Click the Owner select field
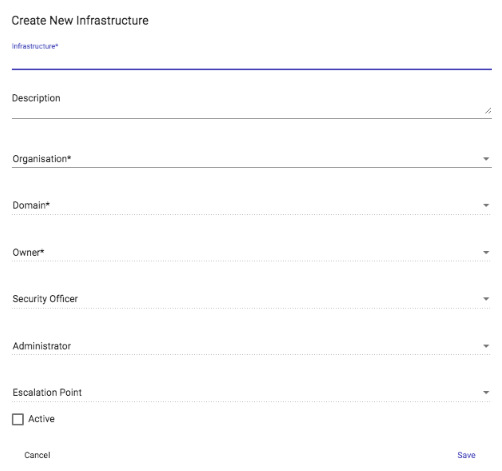Viewport: 502px width, 471px height. click(252, 252)
